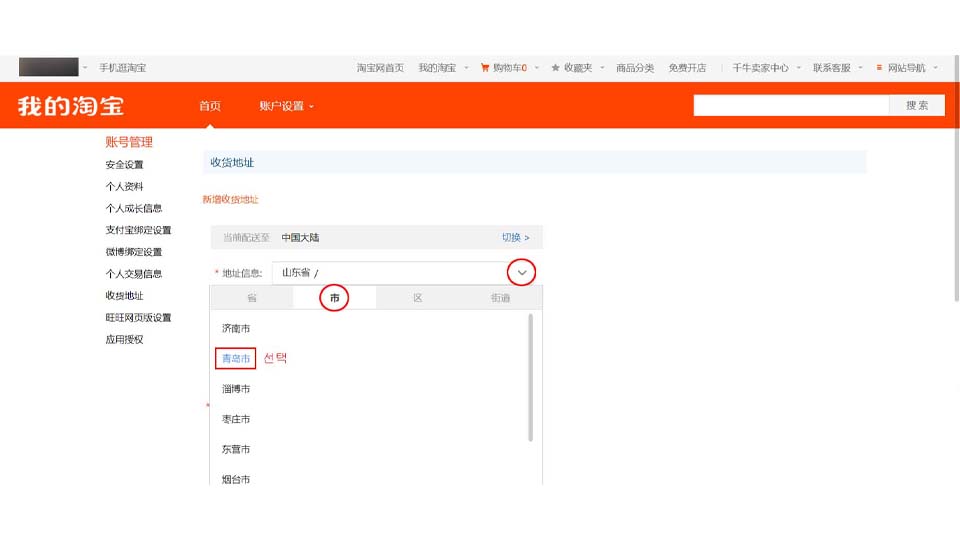Click the search input field
This screenshot has width=960, height=540.
point(791,105)
